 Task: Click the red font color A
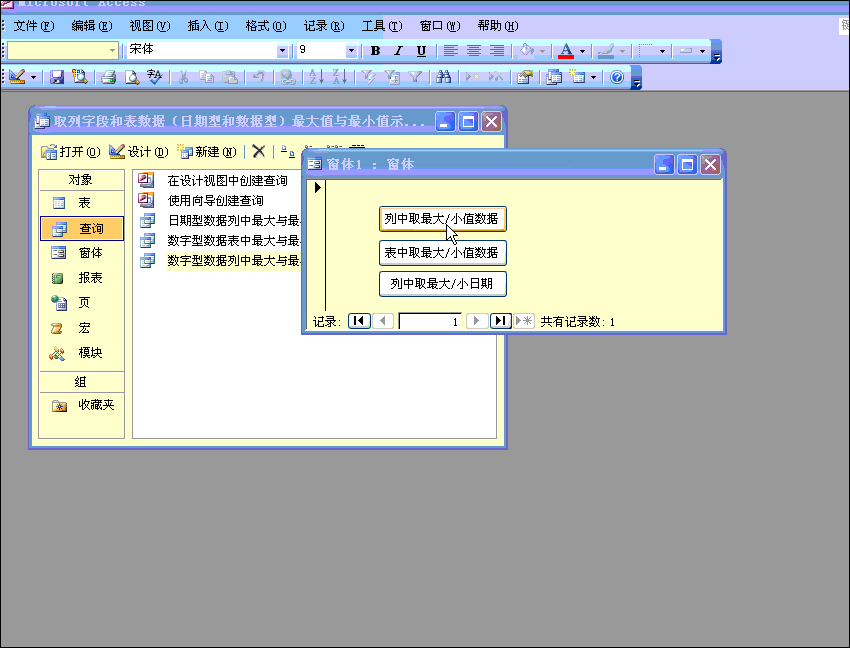(x=566, y=51)
